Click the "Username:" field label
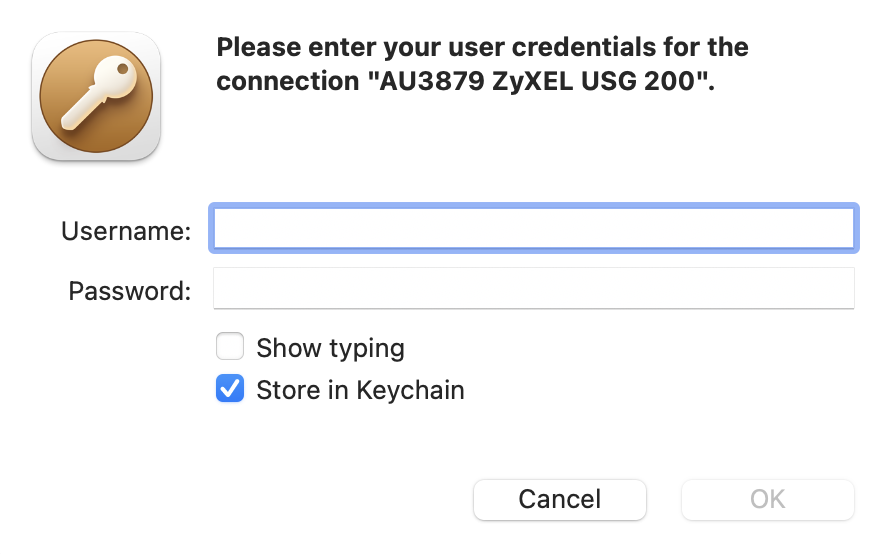 pyautogui.click(x=126, y=231)
